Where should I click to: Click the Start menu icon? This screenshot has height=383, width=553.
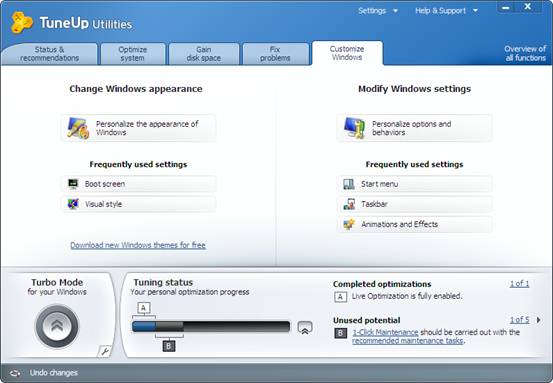(x=349, y=184)
